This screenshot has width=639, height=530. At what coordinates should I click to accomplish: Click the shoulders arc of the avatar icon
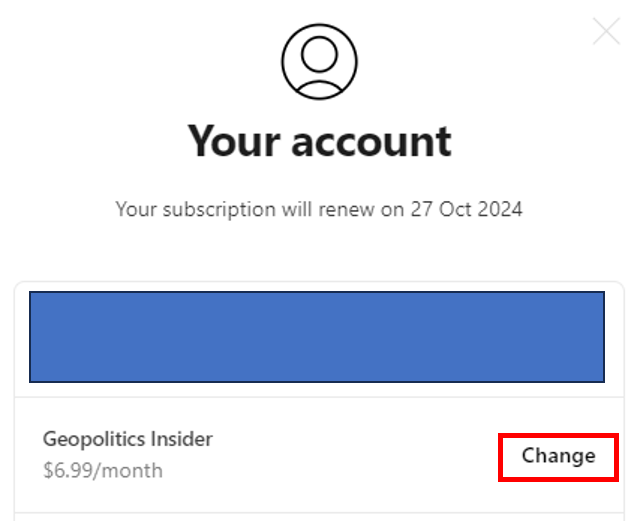tap(319, 87)
